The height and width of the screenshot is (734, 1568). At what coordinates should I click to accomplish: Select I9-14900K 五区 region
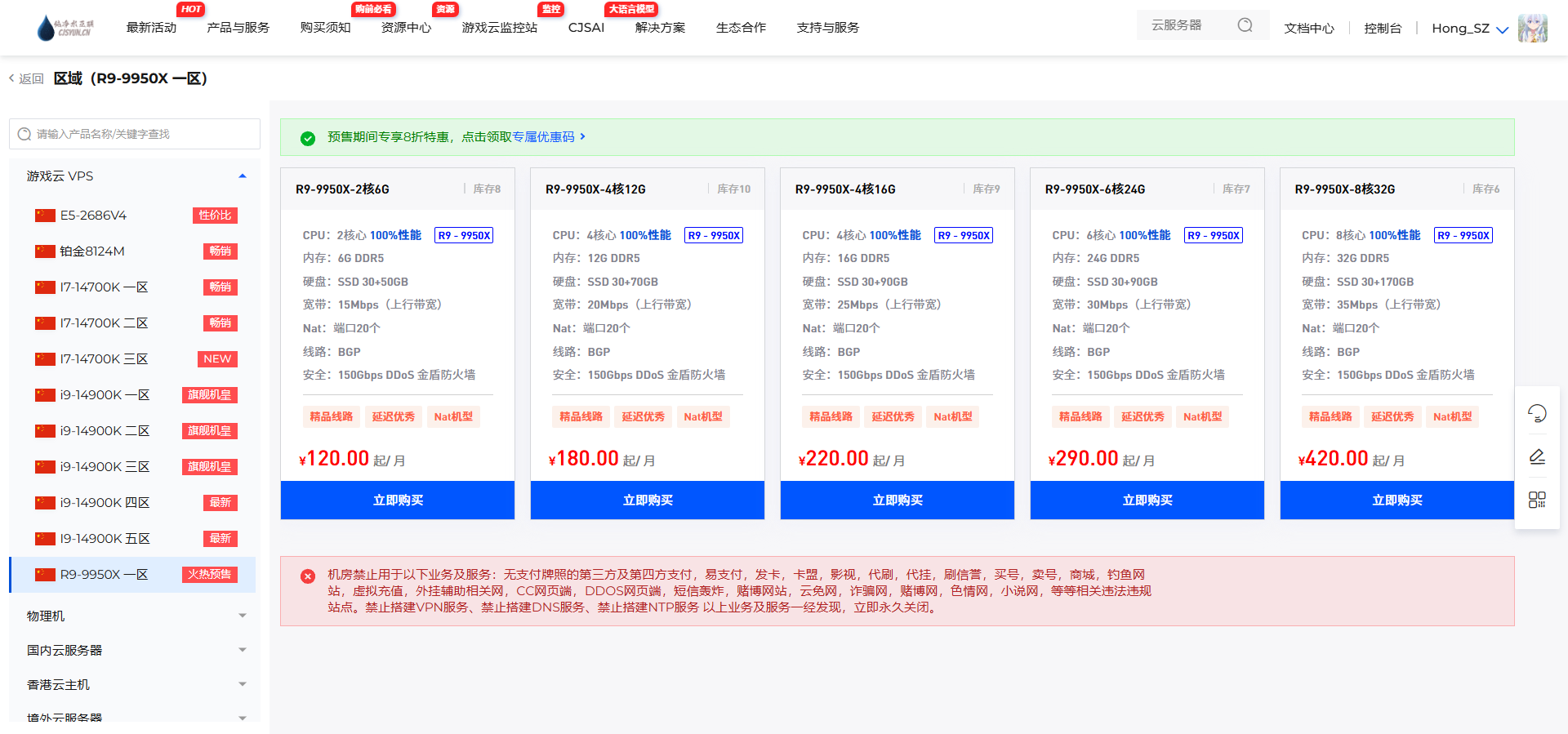tap(132, 539)
